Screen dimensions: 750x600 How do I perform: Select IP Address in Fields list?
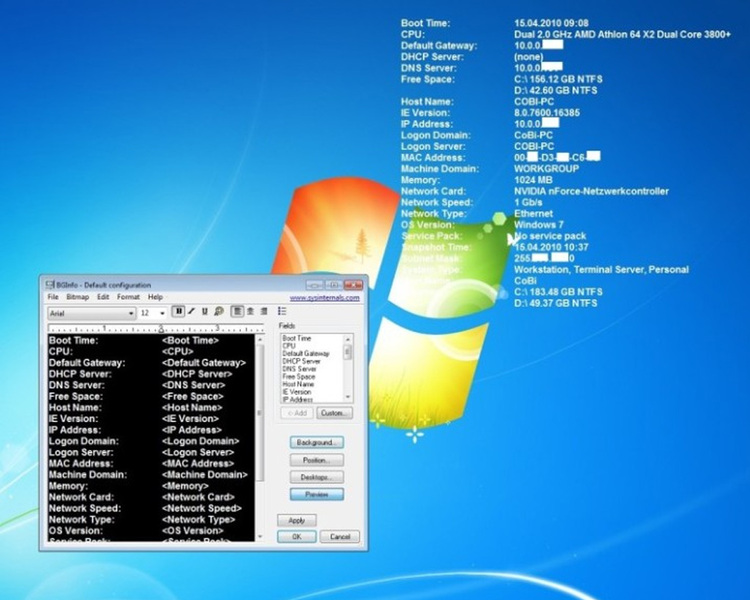[298, 399]
